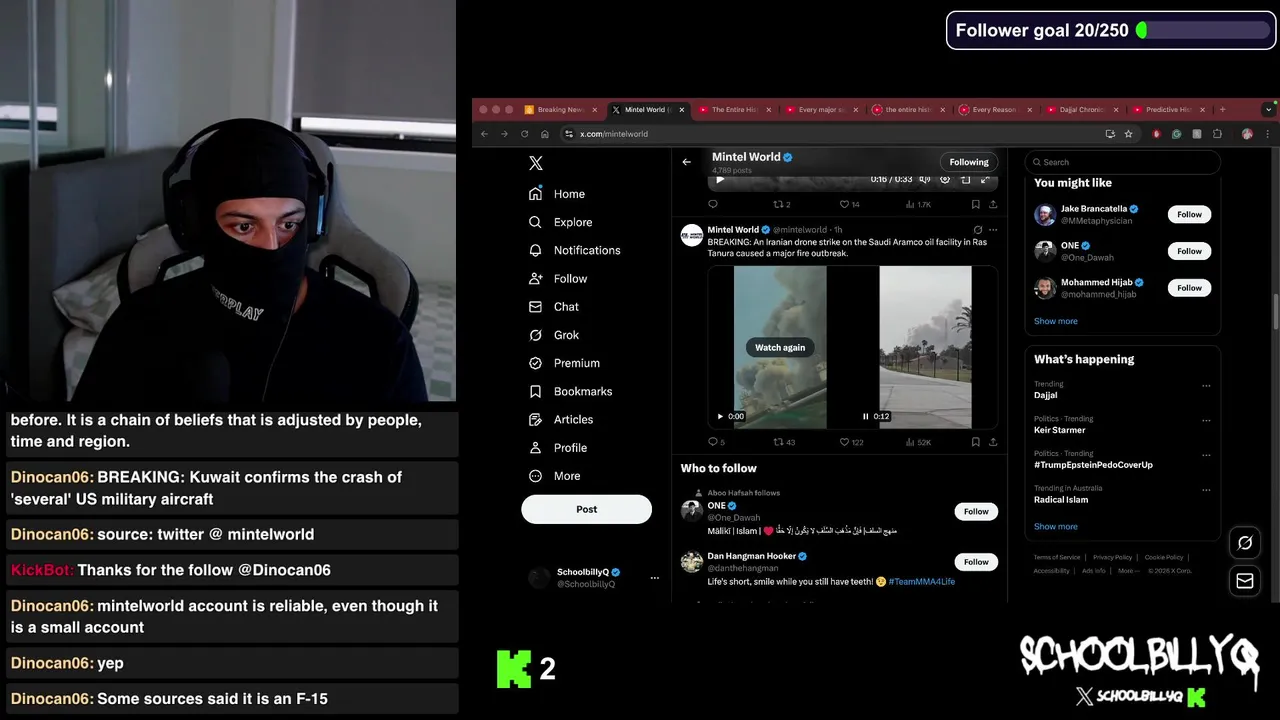The width and height of the screenshot is (1280, 720).
Task: Open Home in X sidebar
Action: pyautogui.click(x=557, y=194)
